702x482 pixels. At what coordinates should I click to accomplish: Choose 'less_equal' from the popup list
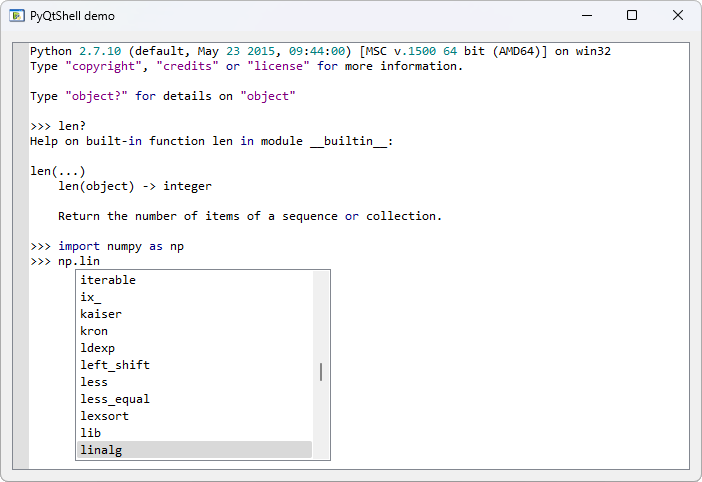[x=115, y=399]
